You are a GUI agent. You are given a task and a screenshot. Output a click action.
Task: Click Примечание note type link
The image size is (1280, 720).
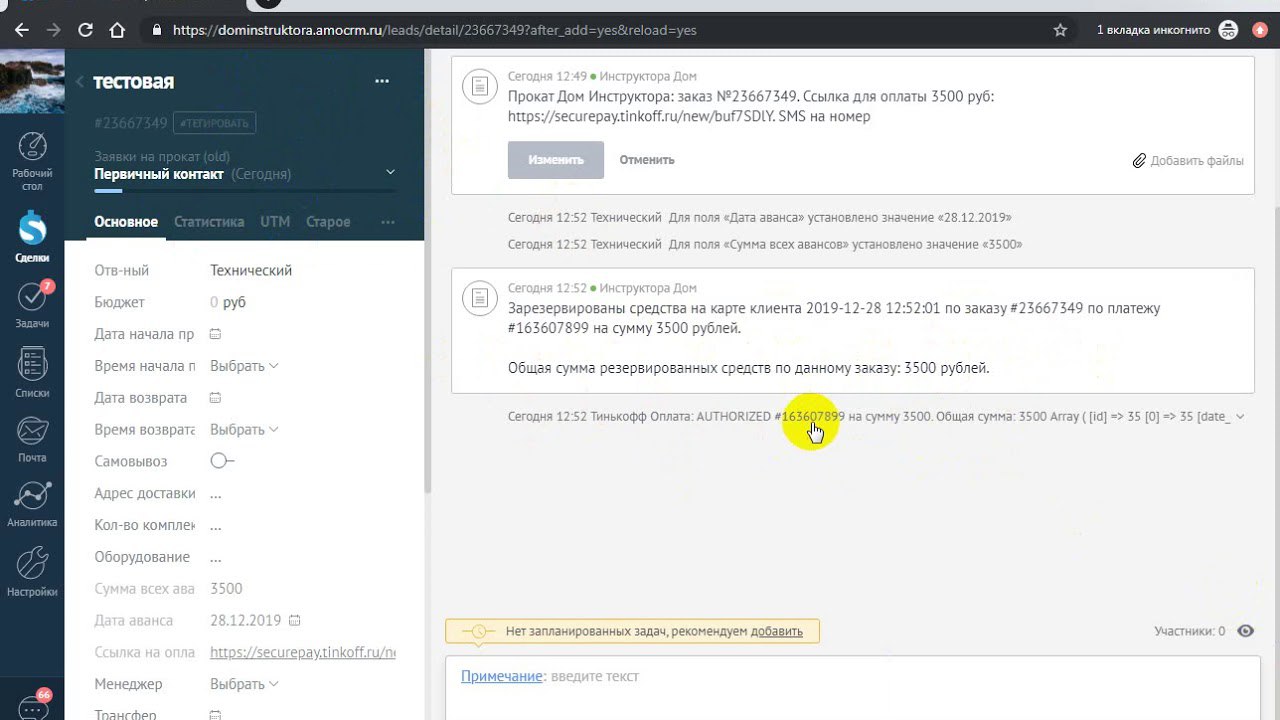coord(501,676)
